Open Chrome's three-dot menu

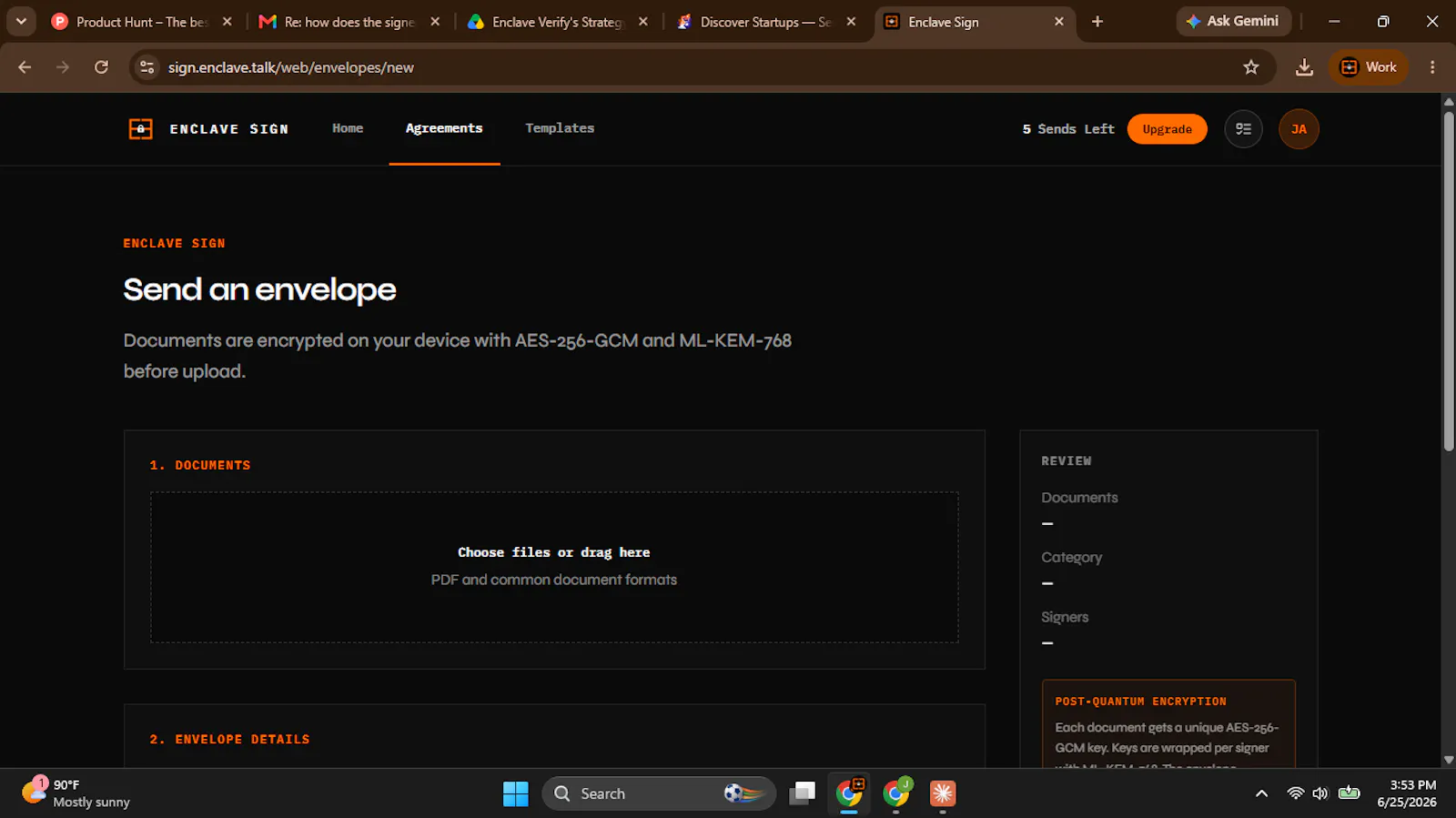[1432, 67]
